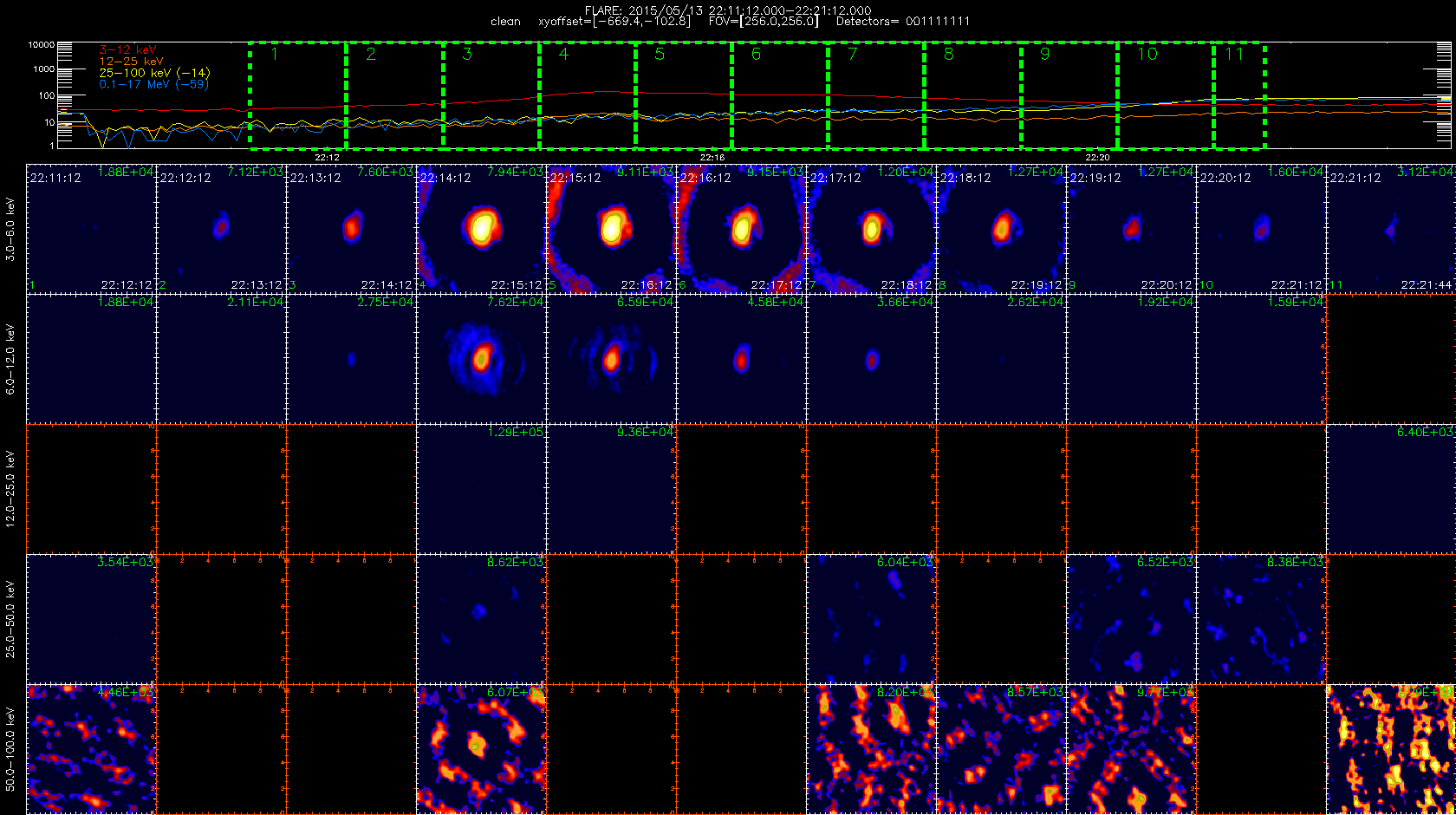This screenshot has width=1456, height=815.
Task: Open the 50.0-100.0 keV image with peak 6.07E+03
Action: [481, 749]
